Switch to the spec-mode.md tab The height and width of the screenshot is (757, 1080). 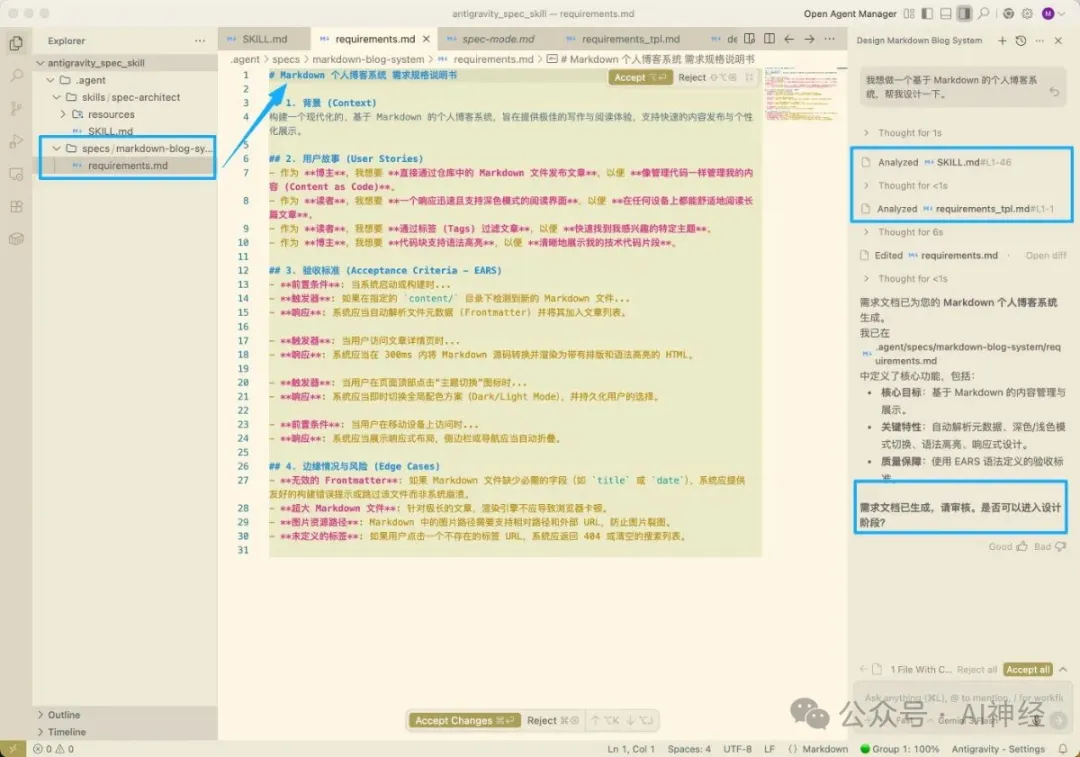pyautogui.click(x=497, y=39)
